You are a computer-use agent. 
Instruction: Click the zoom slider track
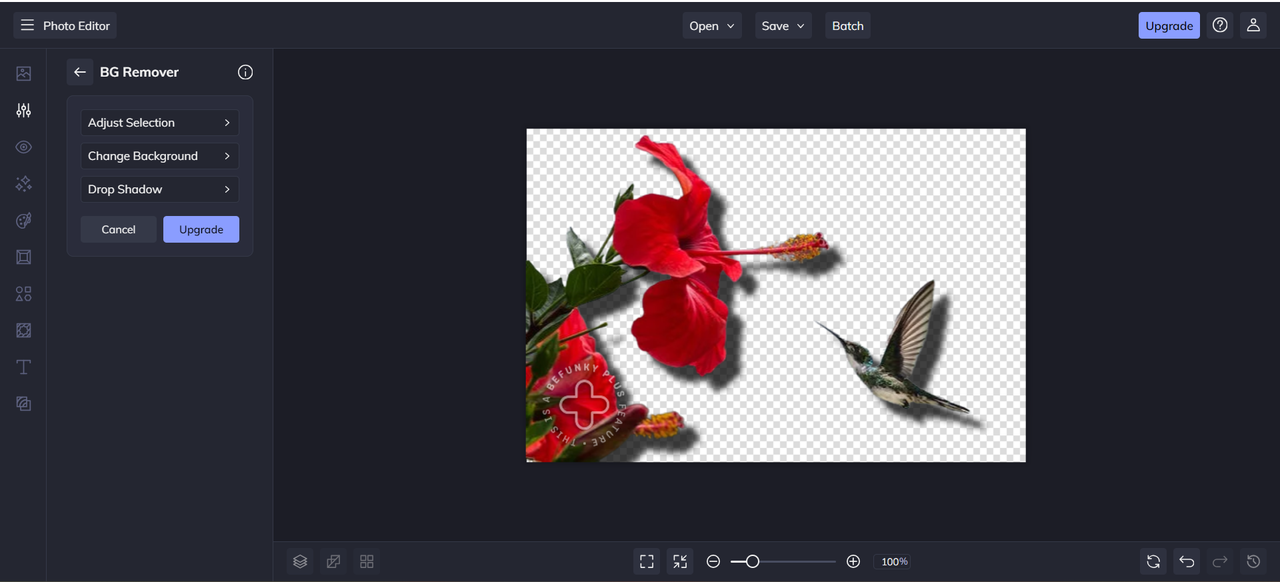point(795,562)
